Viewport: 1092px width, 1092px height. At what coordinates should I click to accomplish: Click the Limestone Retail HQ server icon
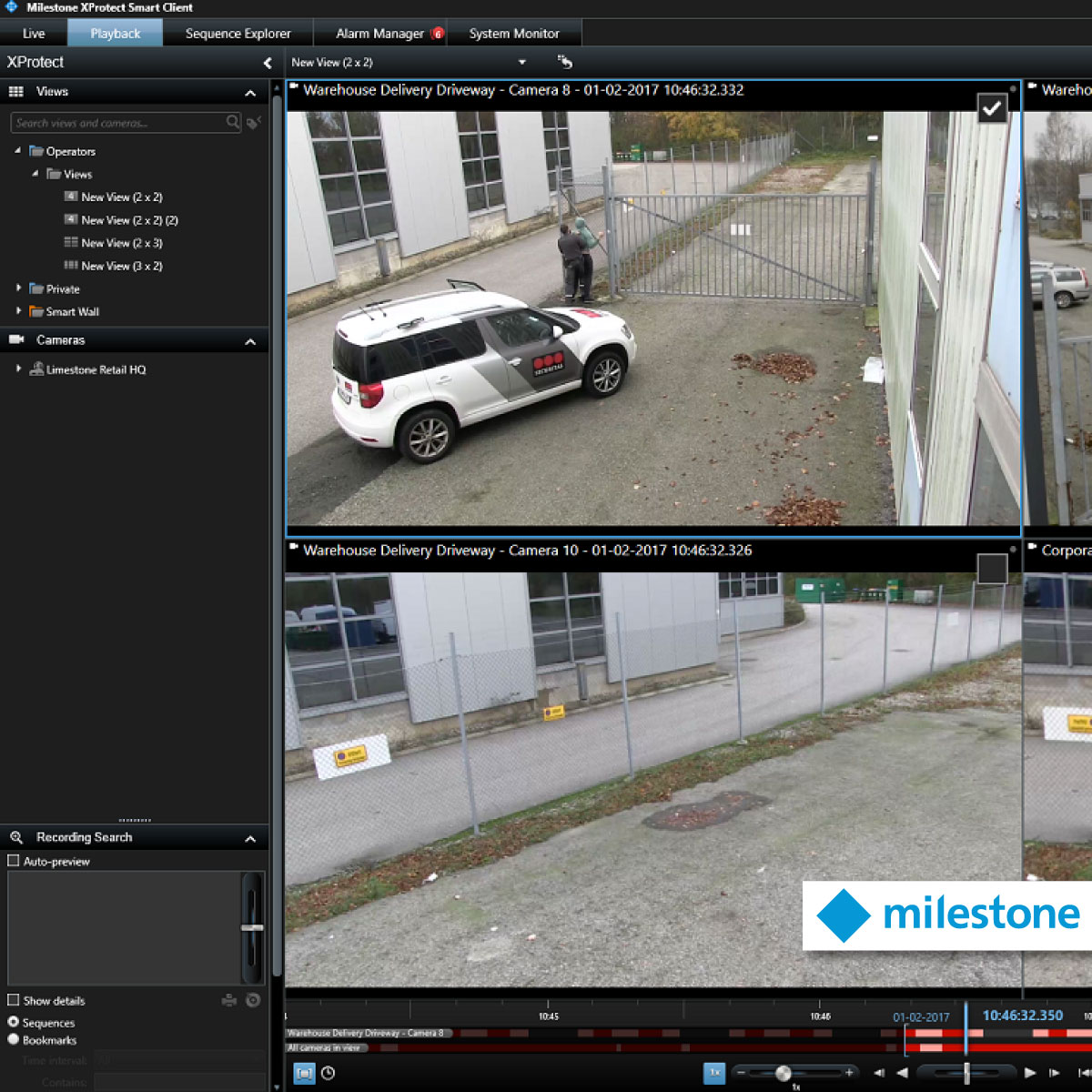point(36,369)
